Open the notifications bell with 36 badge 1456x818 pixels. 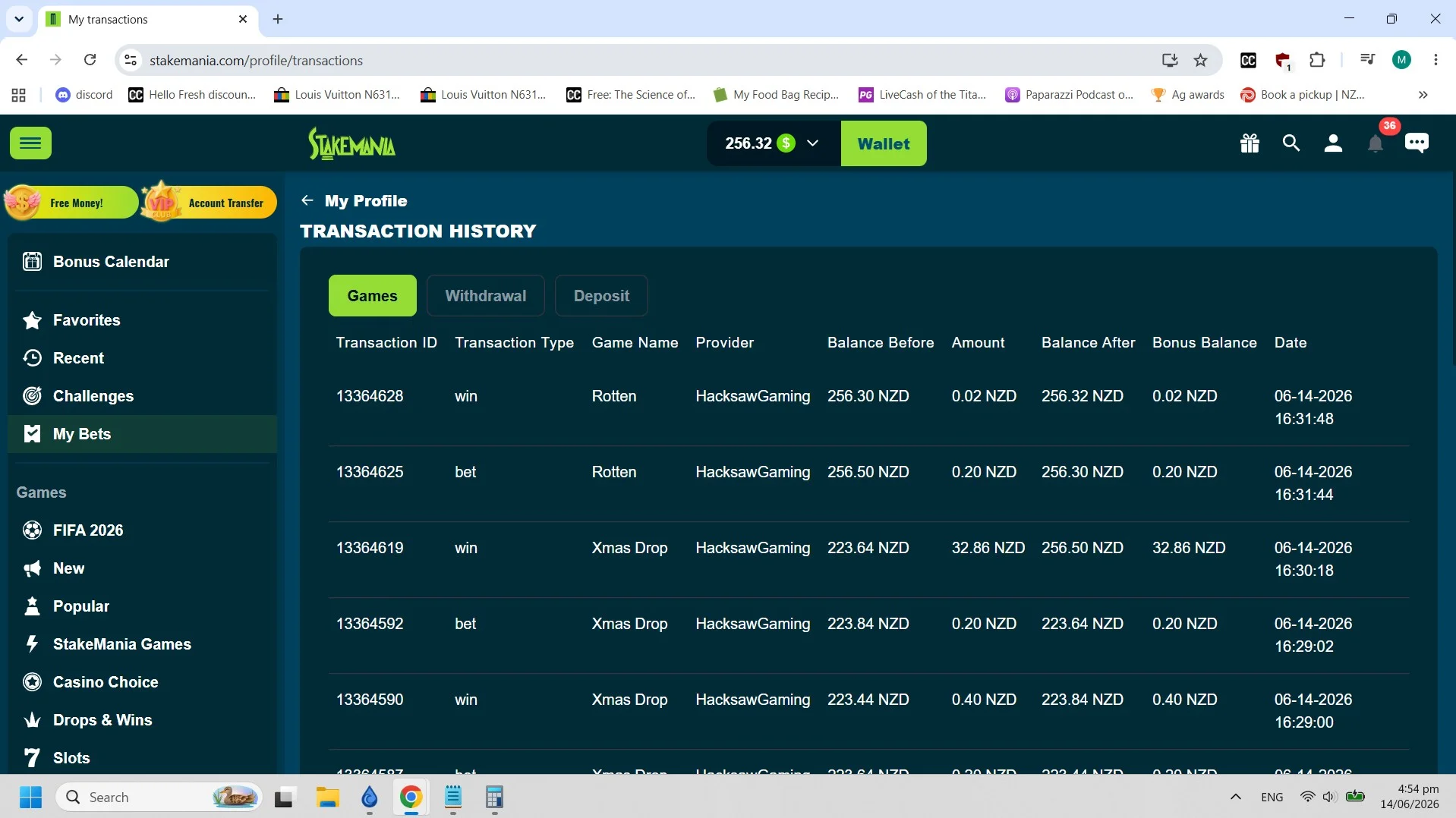point(1376,143)
